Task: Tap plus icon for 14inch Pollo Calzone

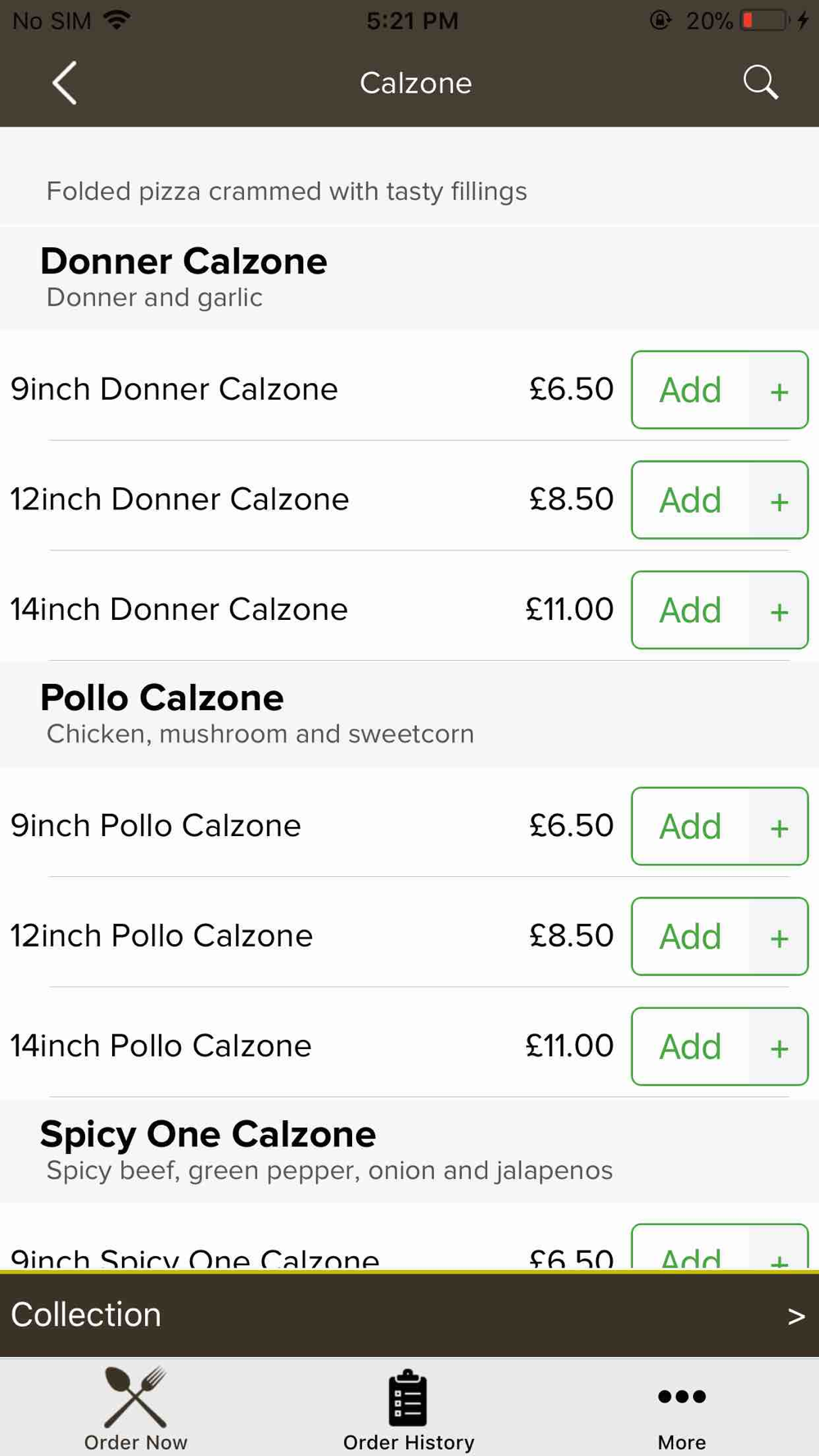Action: tap(779, 1047)
